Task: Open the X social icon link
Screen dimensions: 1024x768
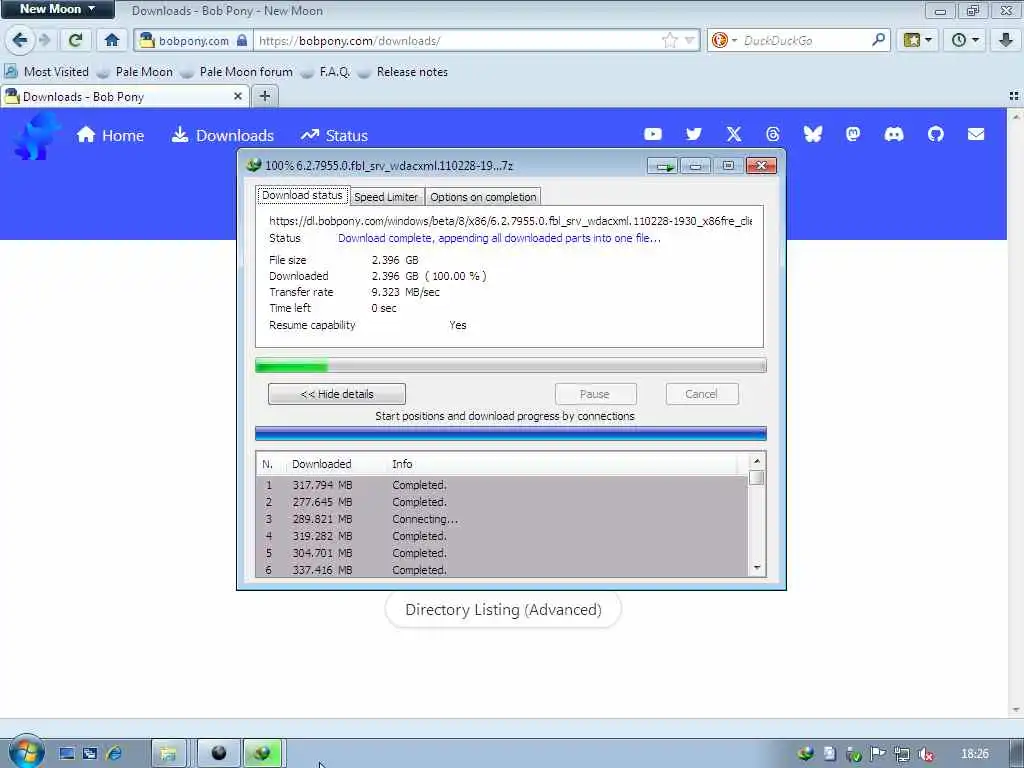Action: (734, 135)
